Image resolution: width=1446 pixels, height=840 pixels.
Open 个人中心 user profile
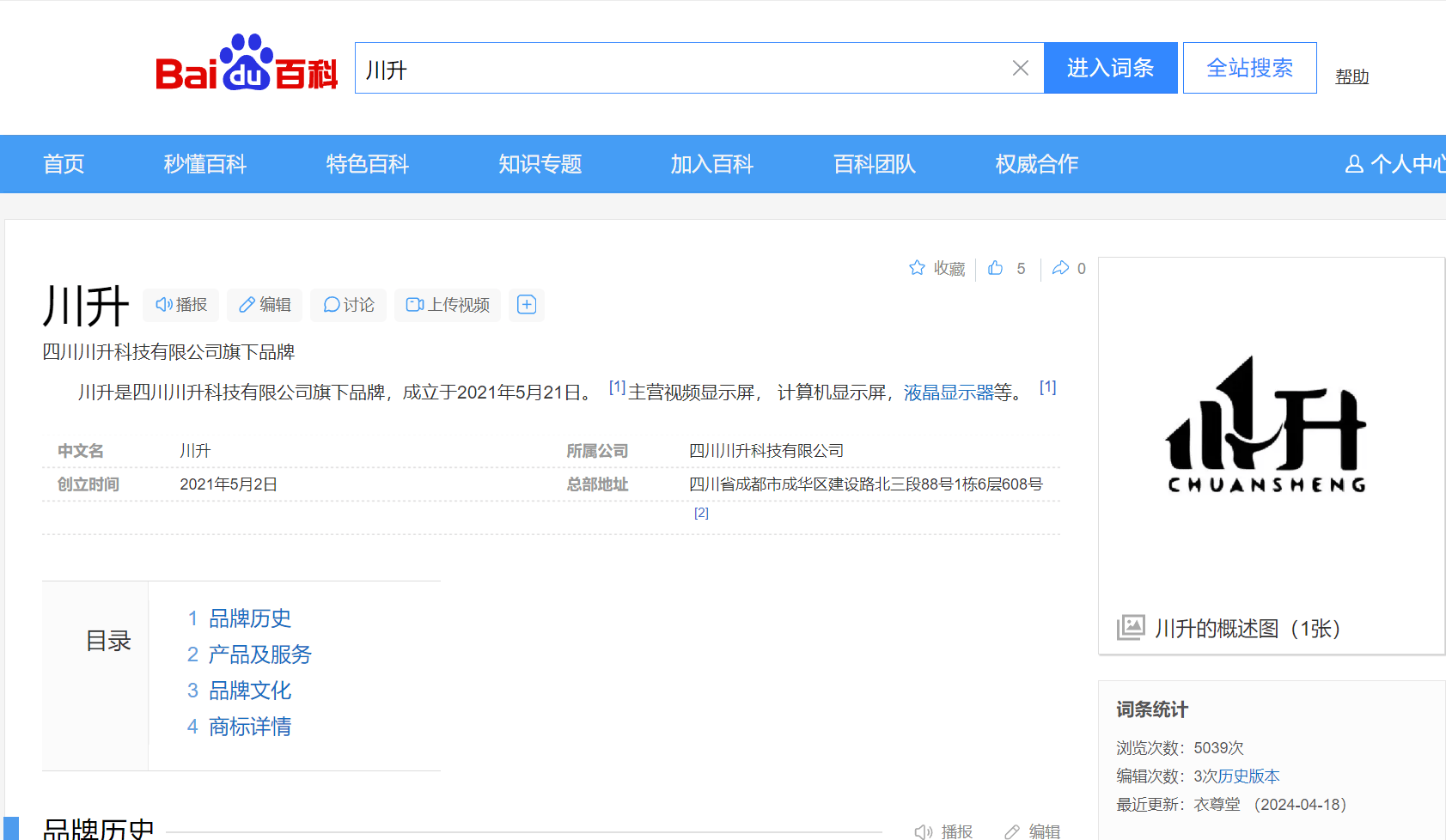pos(1395,164)
